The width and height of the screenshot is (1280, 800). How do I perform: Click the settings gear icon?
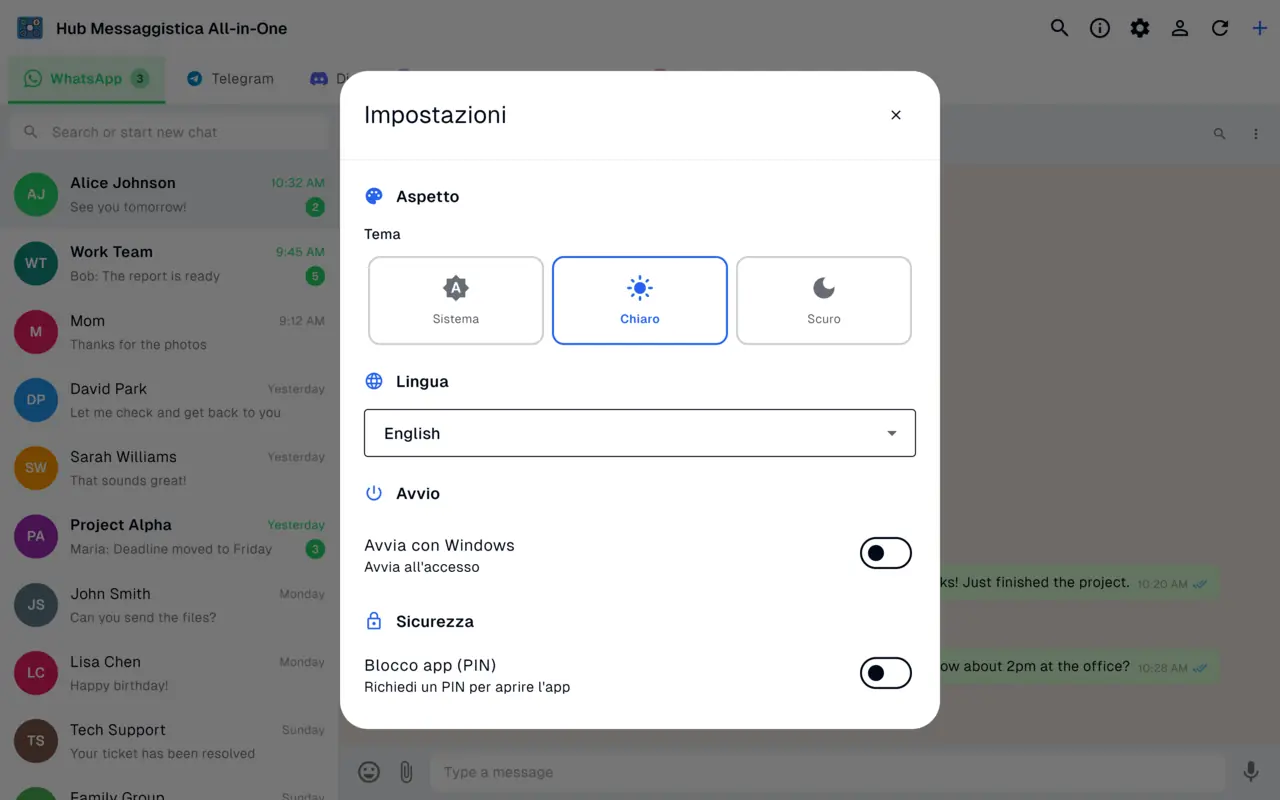pyautogui.click(x=1140, y=28)
